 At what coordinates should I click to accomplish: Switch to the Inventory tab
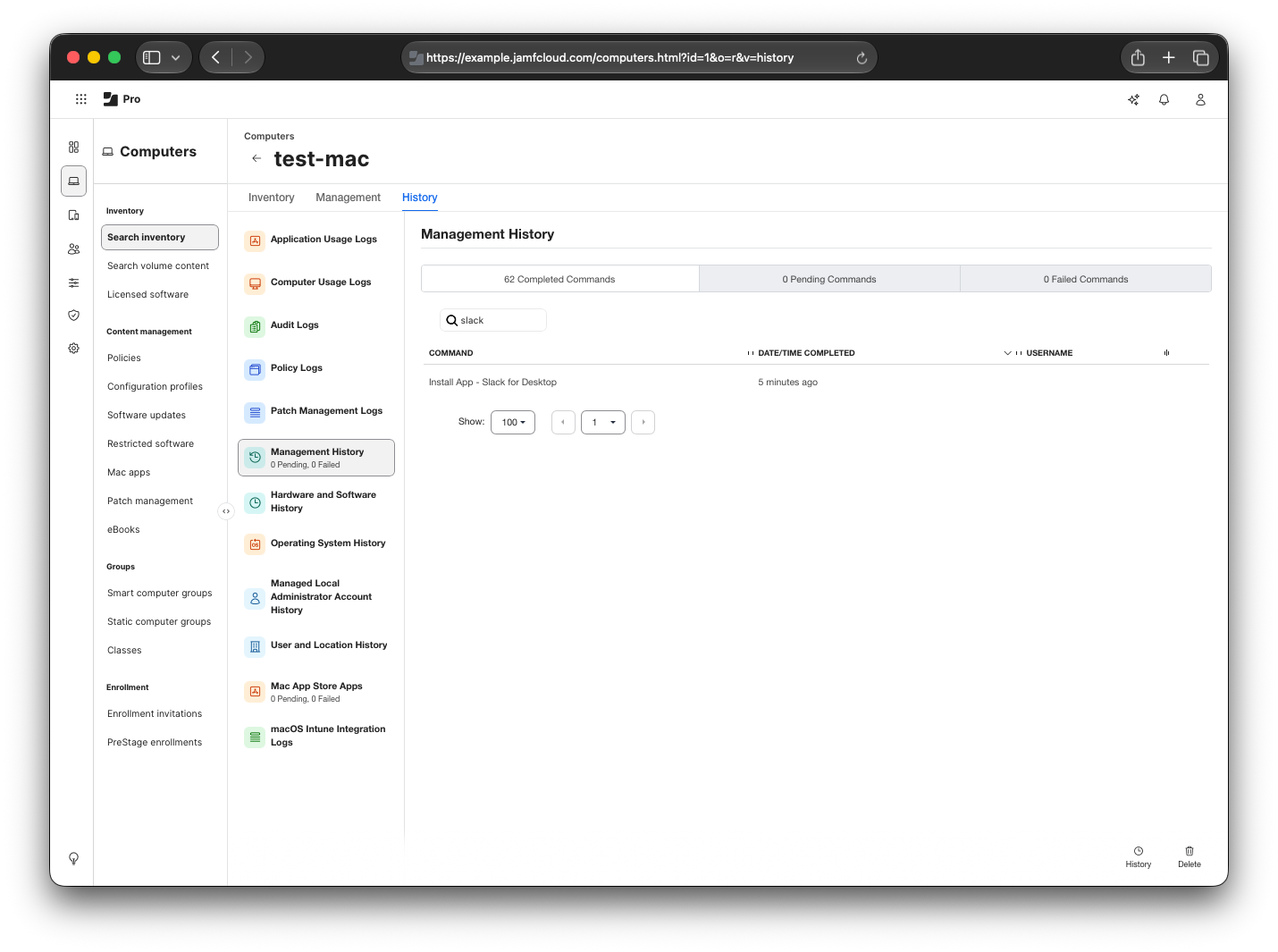(271, 198)
